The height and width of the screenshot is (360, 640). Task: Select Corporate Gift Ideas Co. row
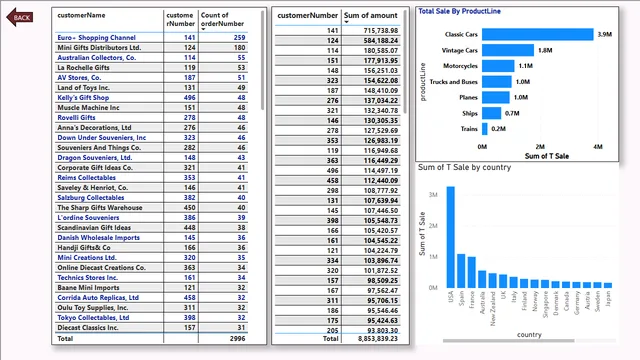(x=151, y=167)
